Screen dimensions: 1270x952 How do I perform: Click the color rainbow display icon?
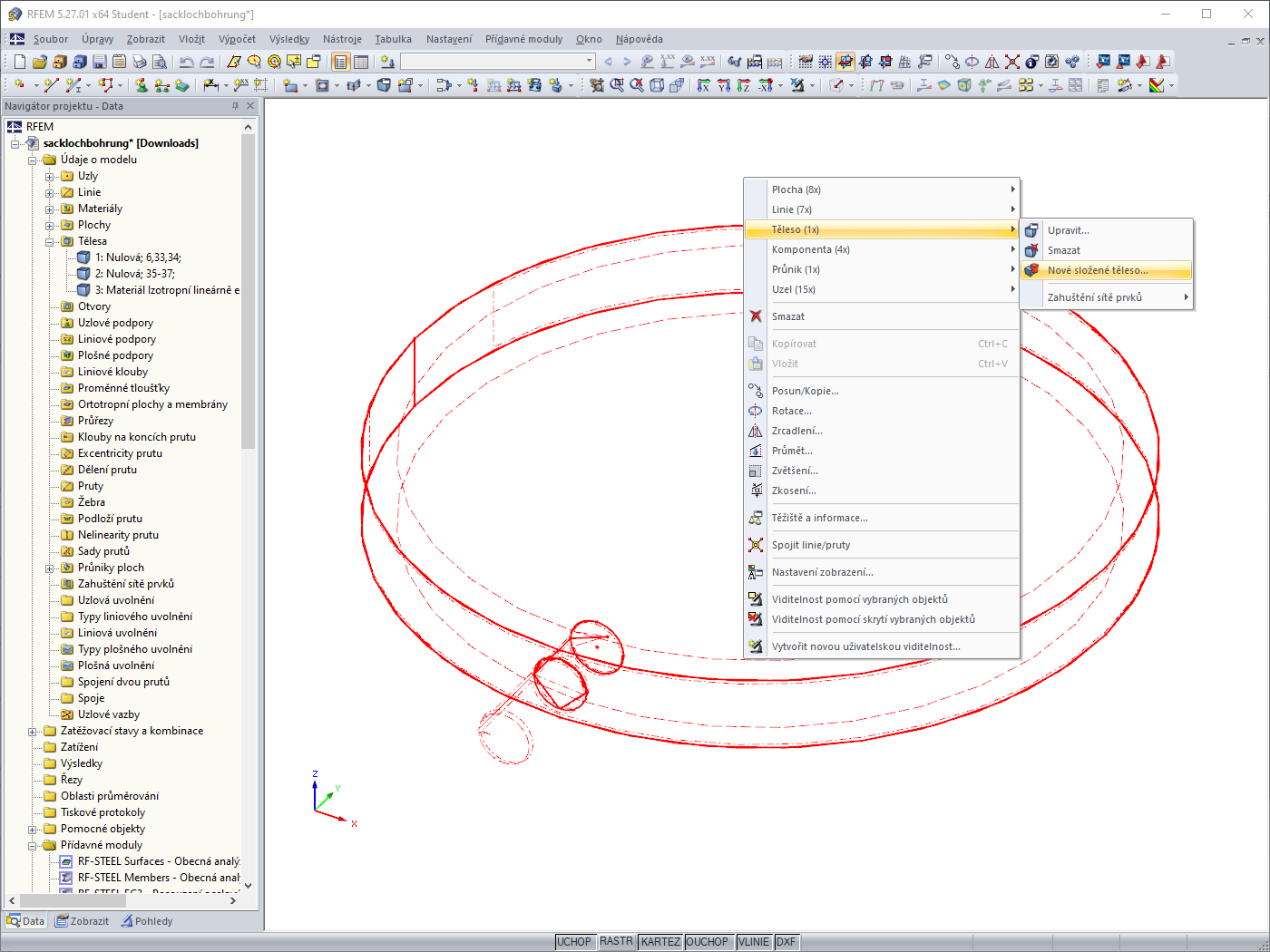click(1156, 85)
